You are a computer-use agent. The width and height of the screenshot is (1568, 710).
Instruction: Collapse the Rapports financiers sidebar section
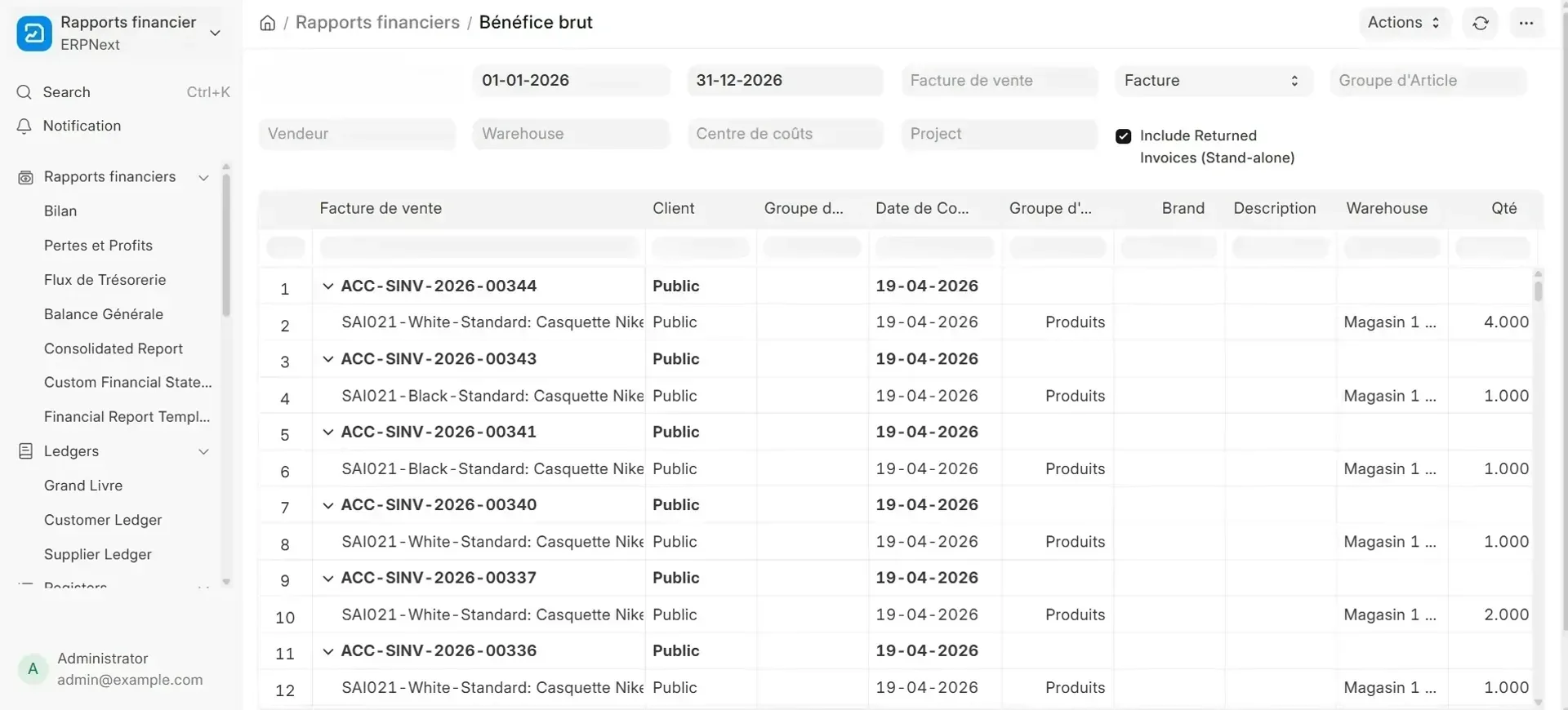click(203, 177)
